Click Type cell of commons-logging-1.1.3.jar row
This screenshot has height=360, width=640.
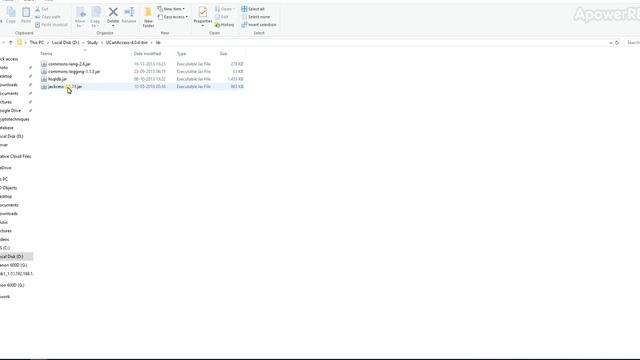coord(193,72)
